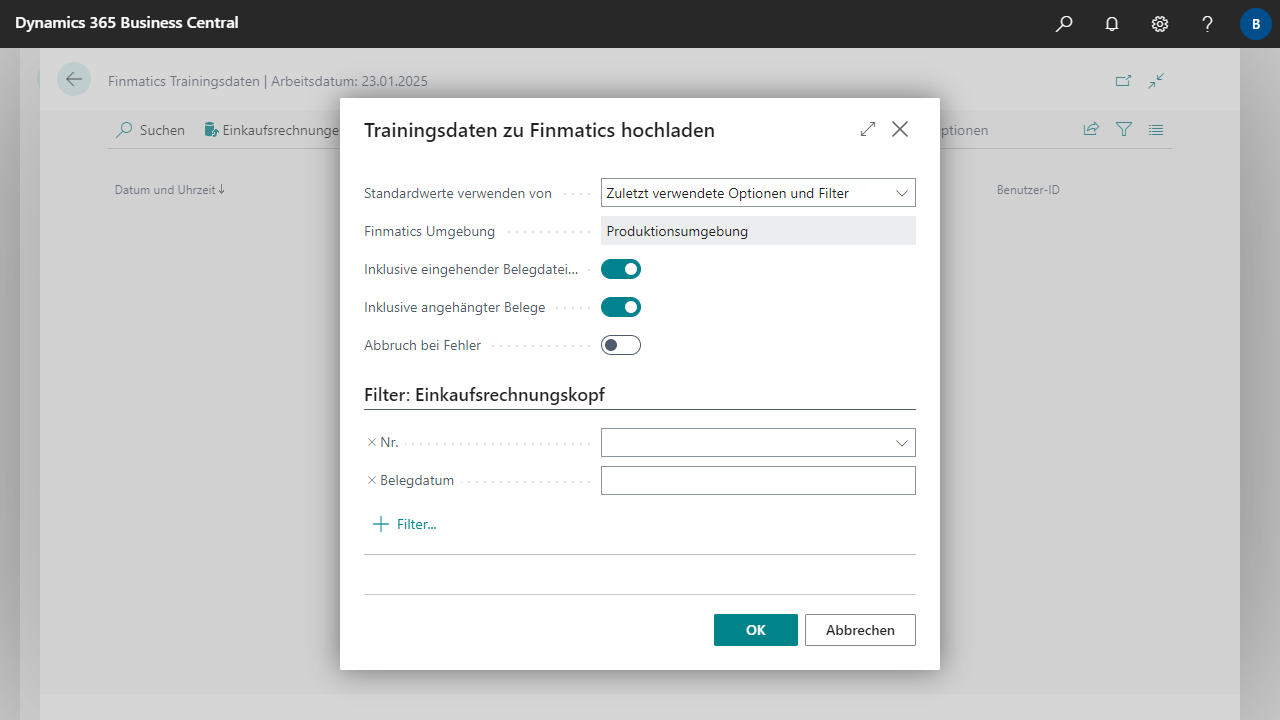1280x720 pixels.
Task: Open settings gear icon
Action: click(x=1160, y=24)
